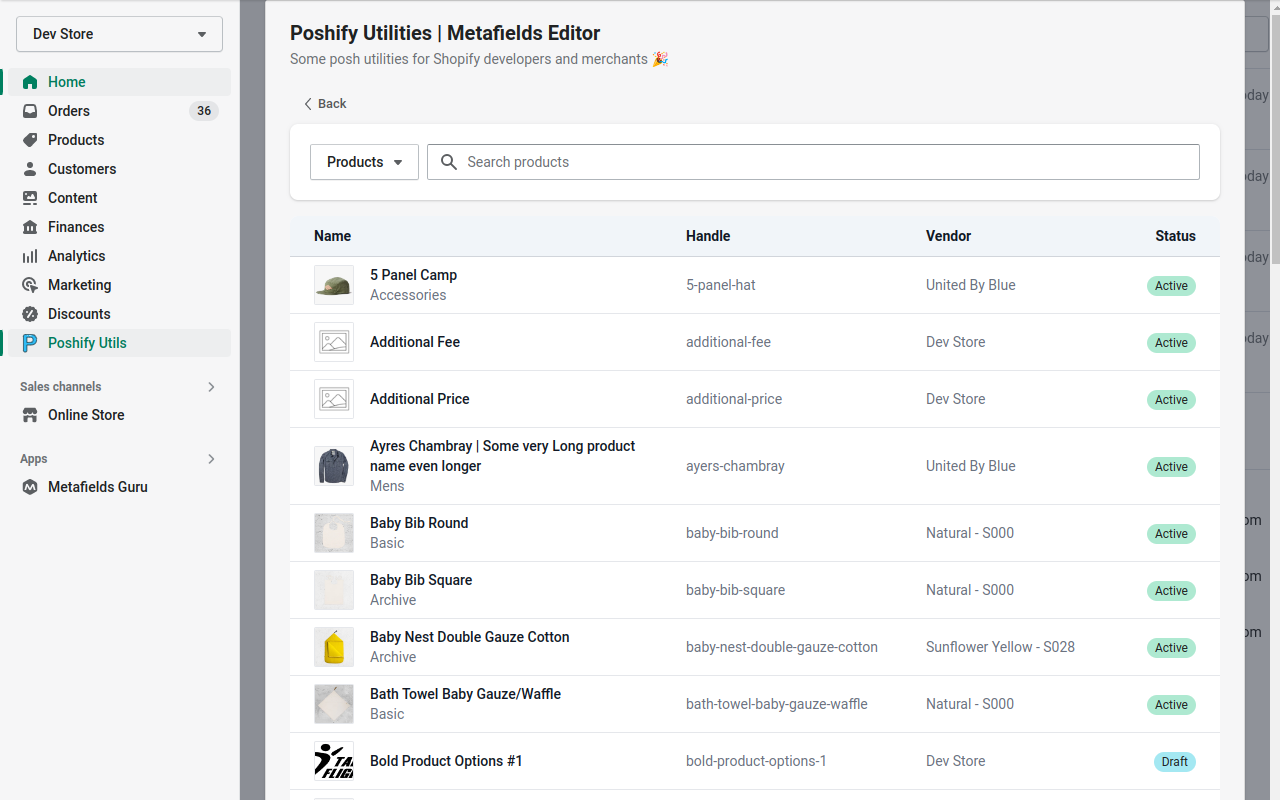Viewport: 1280px width, 800px height.
Task: Click the Baby Bib Round thumbnail
Action: [x=334, y=533]
